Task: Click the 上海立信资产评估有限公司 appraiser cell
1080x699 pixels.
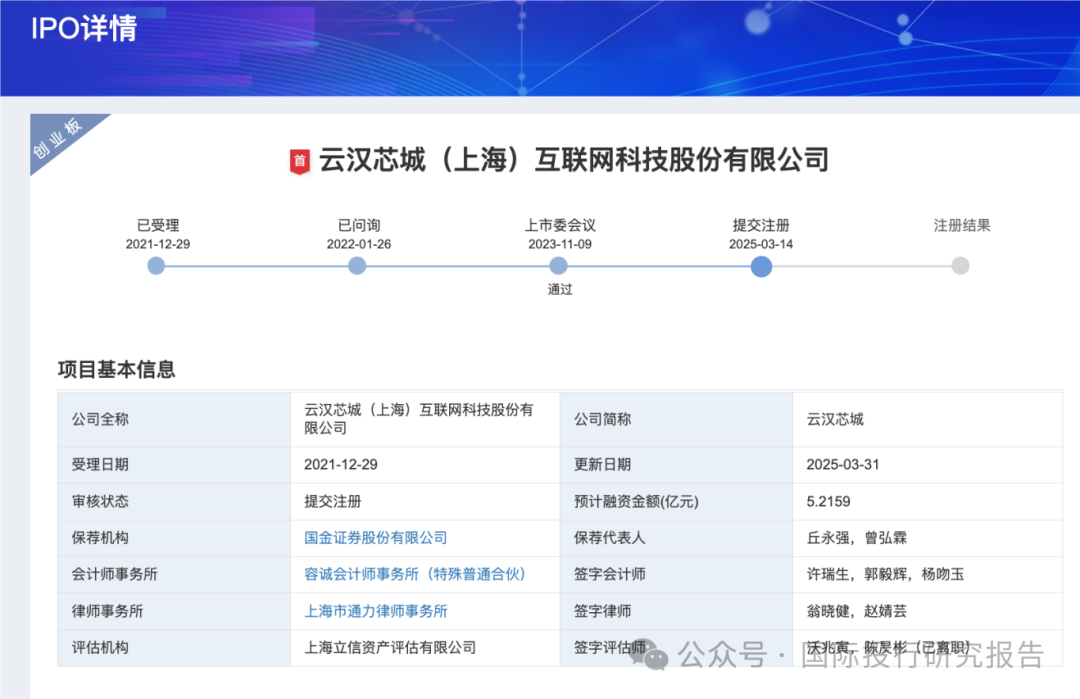Action: coord(389,647)
